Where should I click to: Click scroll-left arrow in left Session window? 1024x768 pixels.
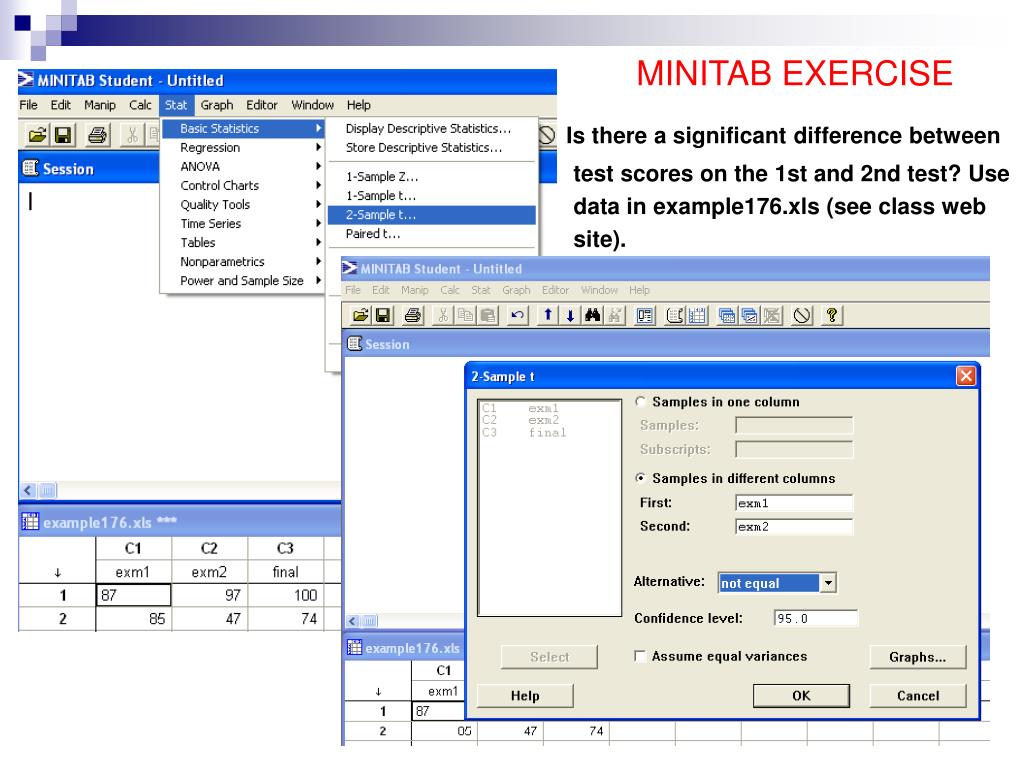pyautogui.click(x=28, y=490)
